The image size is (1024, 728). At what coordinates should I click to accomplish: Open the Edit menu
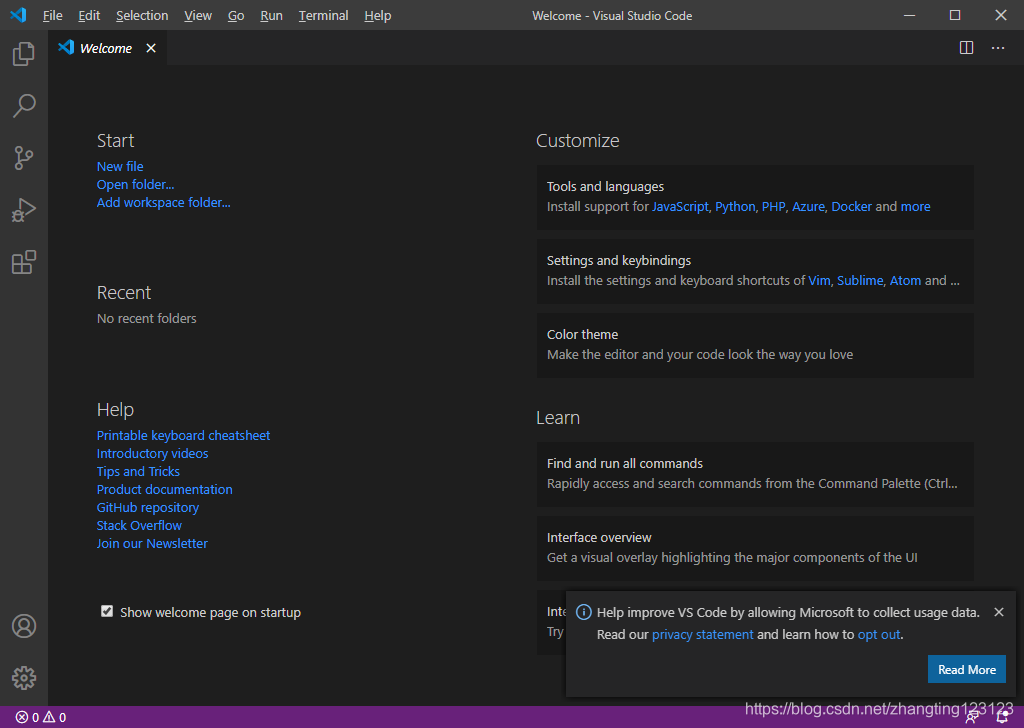click(89, 15)
